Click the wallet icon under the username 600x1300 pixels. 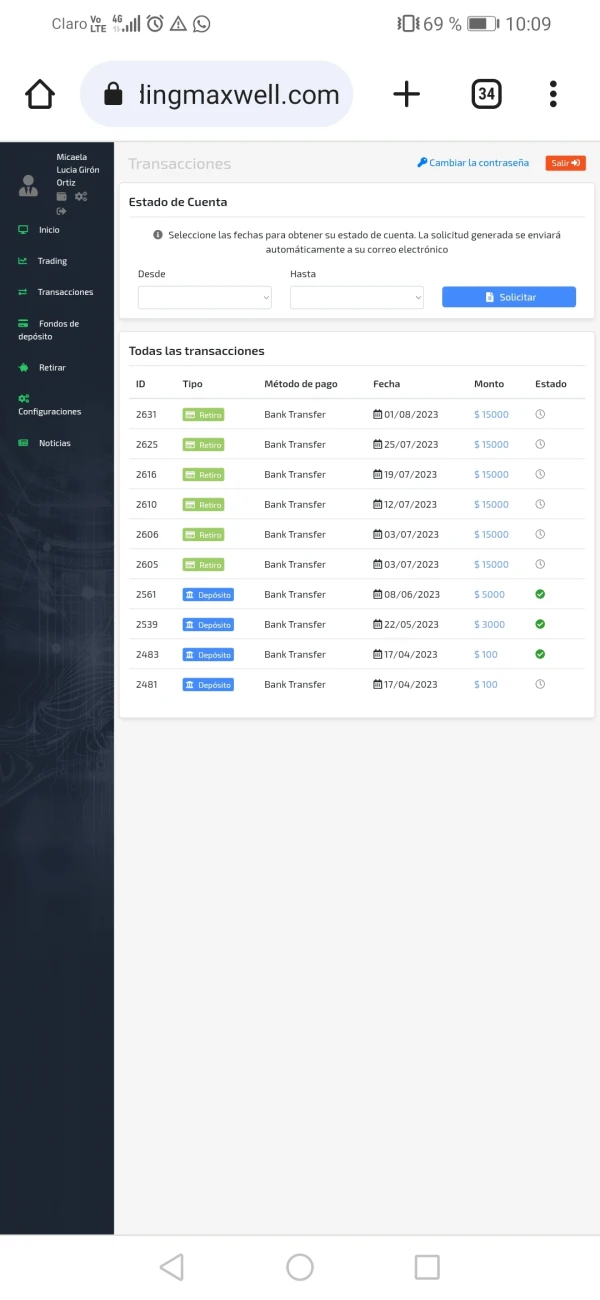pyautogui.click(x=62, y=197)
